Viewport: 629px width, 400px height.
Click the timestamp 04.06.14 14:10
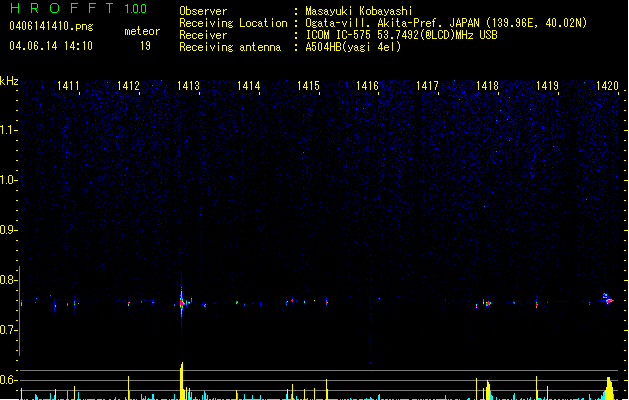[x=51, y=46]
